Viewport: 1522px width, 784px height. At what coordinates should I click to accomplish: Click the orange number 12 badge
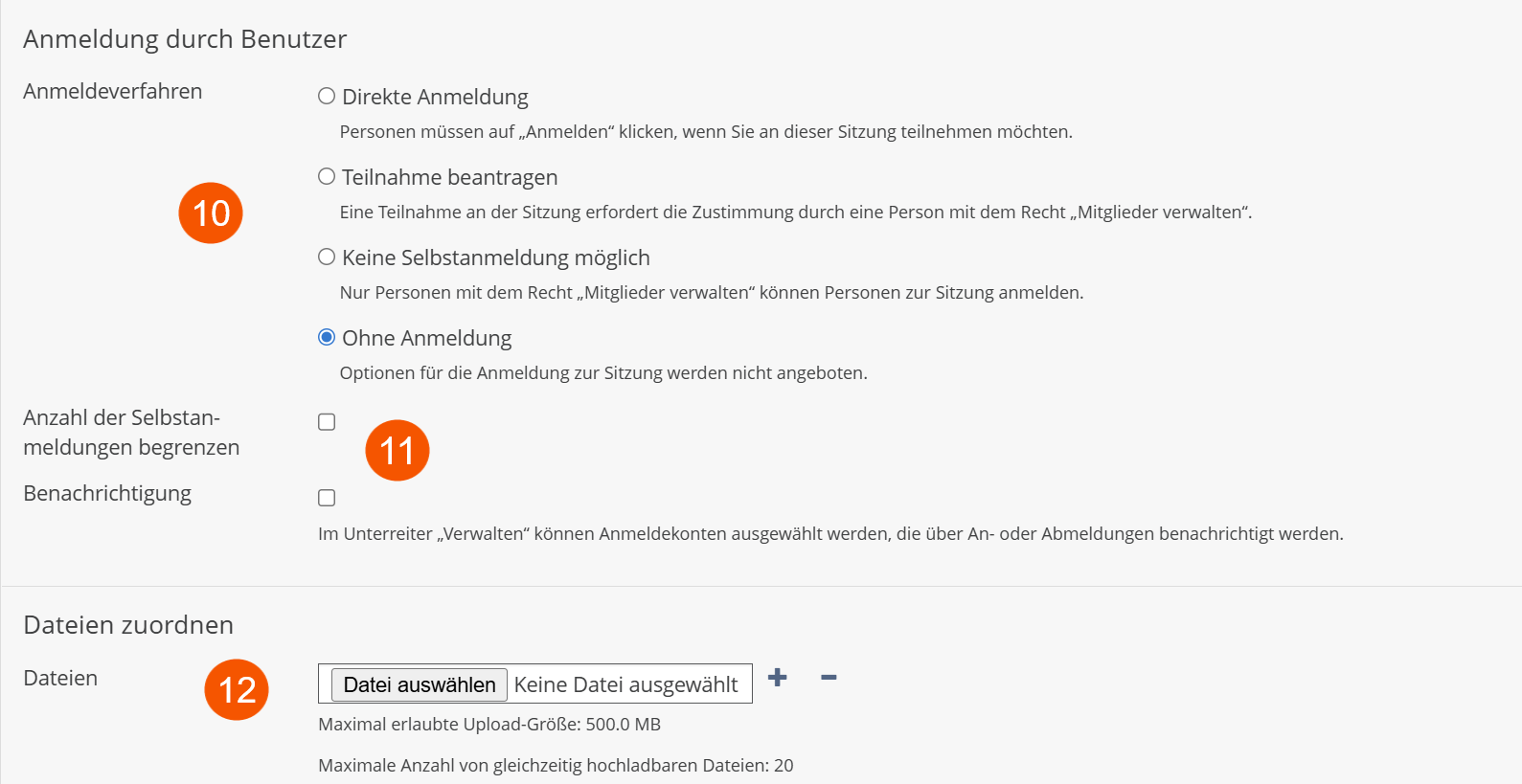click(237, 689)
